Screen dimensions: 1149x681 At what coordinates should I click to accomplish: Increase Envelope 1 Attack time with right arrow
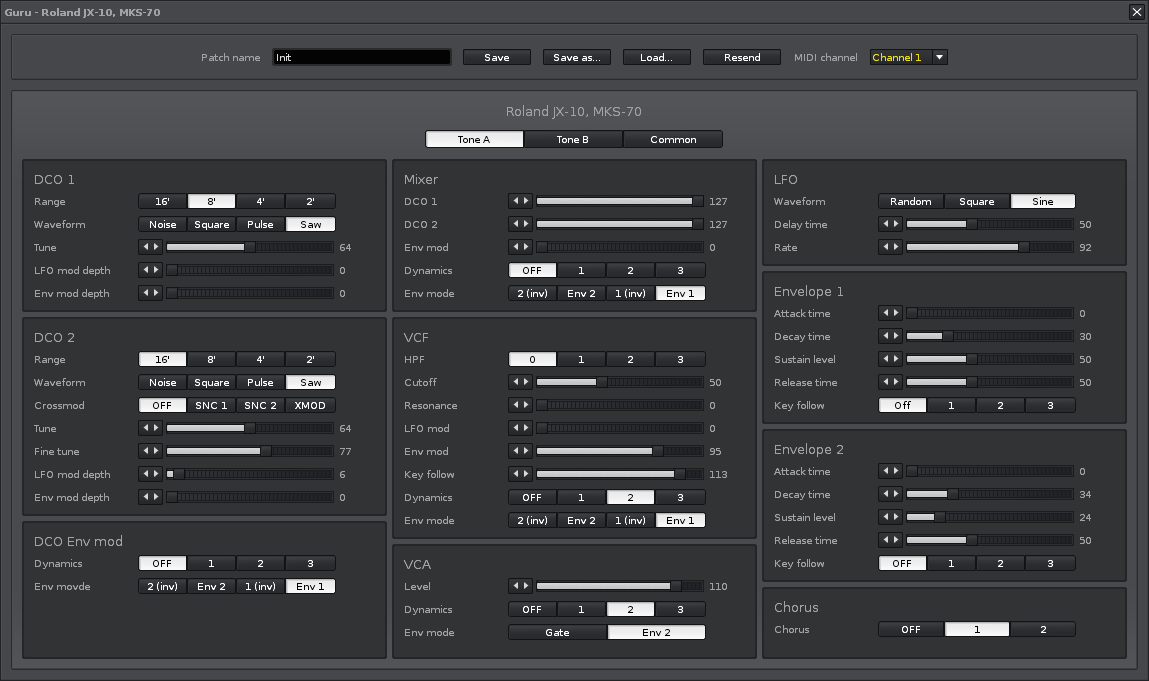point(895,313)
